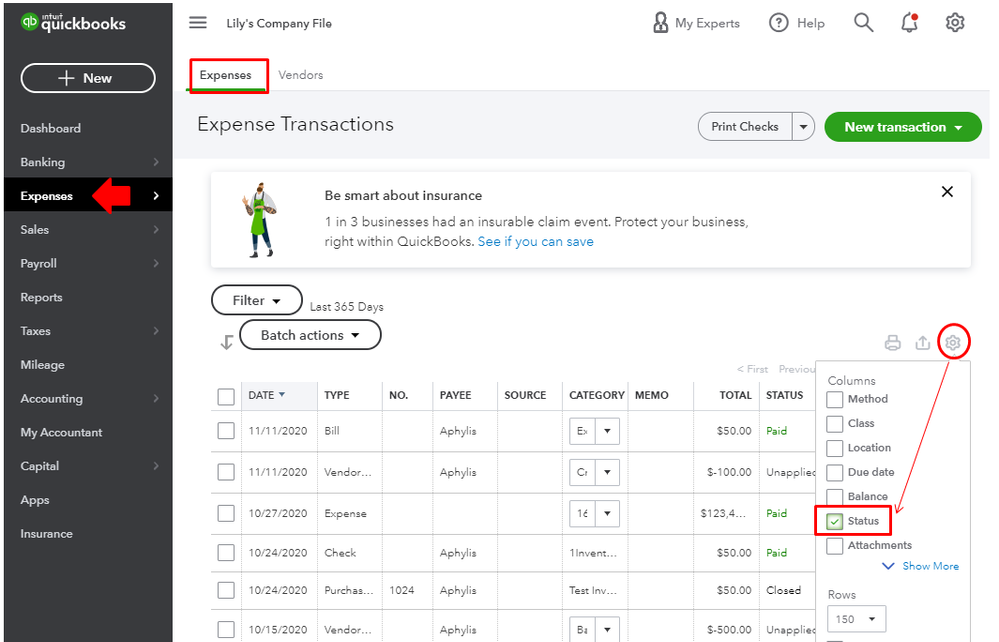Toggle the Class column checkbox
The height and width of the screenshot is (642, 999).
coord(835,424)
